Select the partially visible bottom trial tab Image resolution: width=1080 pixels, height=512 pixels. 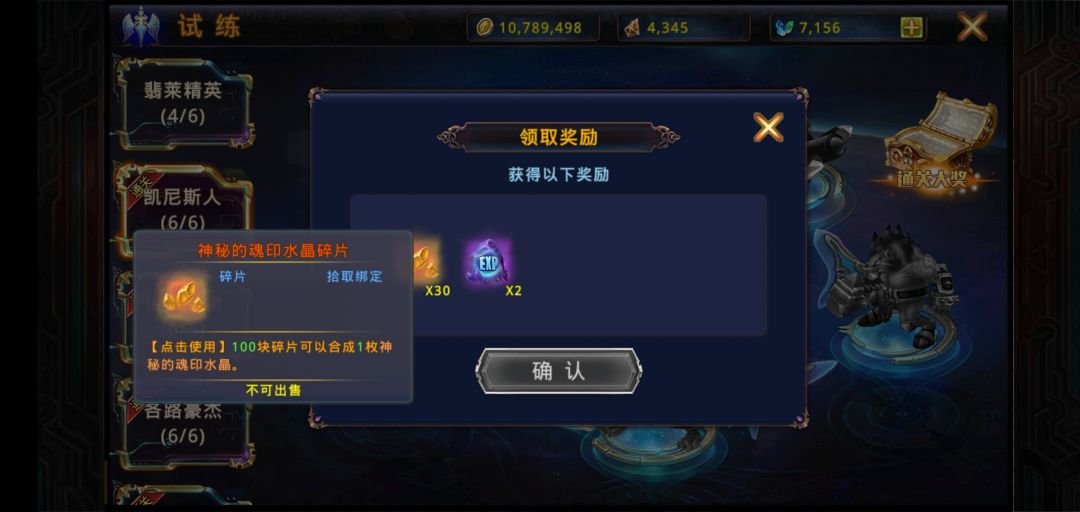(x=183, y=494)
